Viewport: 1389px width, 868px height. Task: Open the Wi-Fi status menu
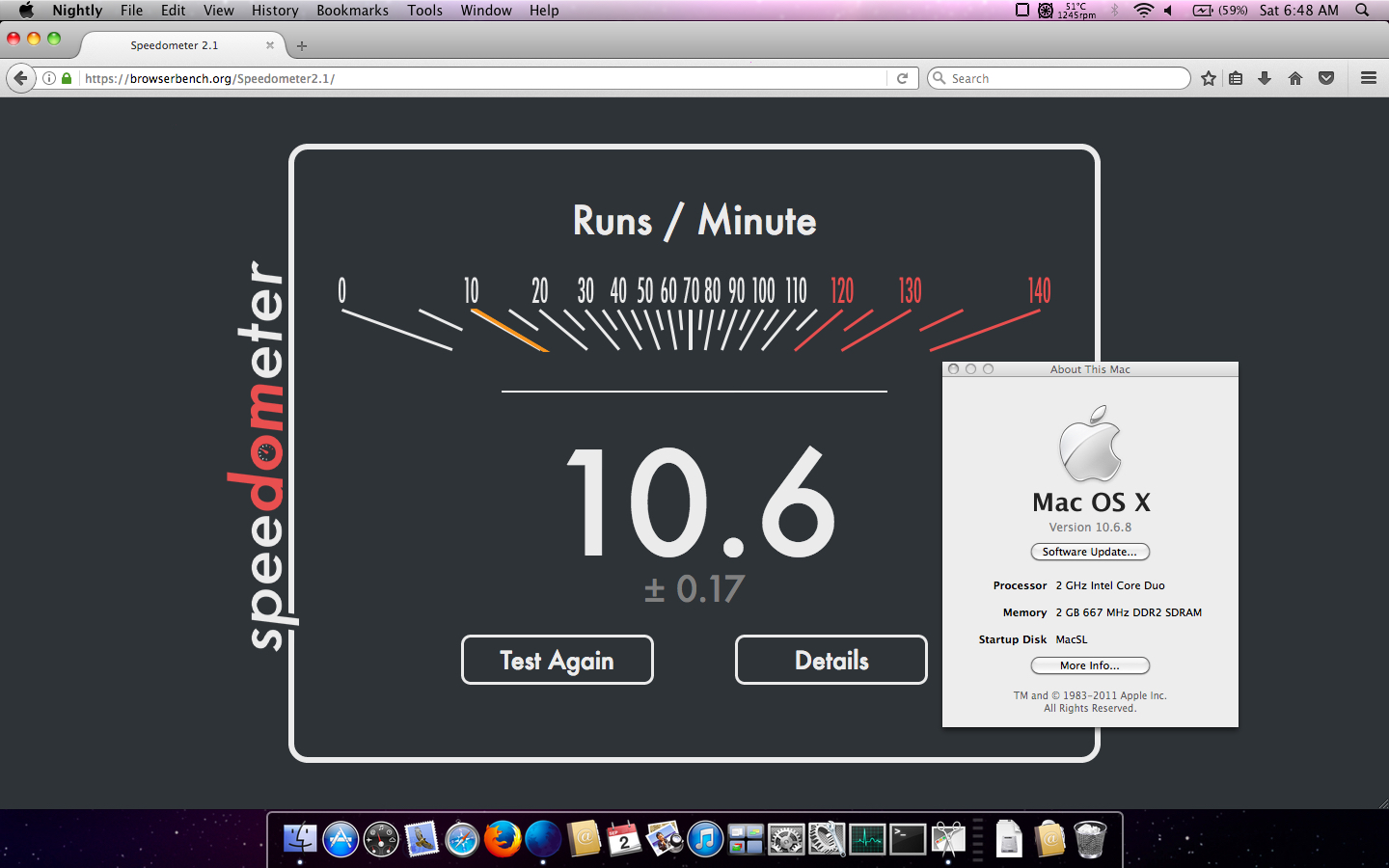coord(1143,10)
